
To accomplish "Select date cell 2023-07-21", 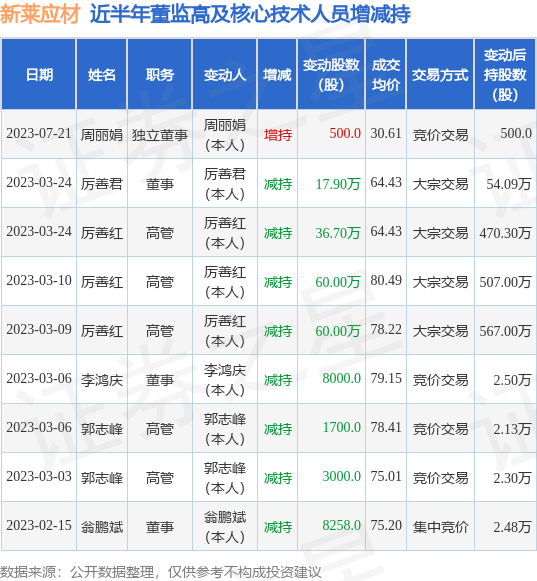I will (39, 133).
